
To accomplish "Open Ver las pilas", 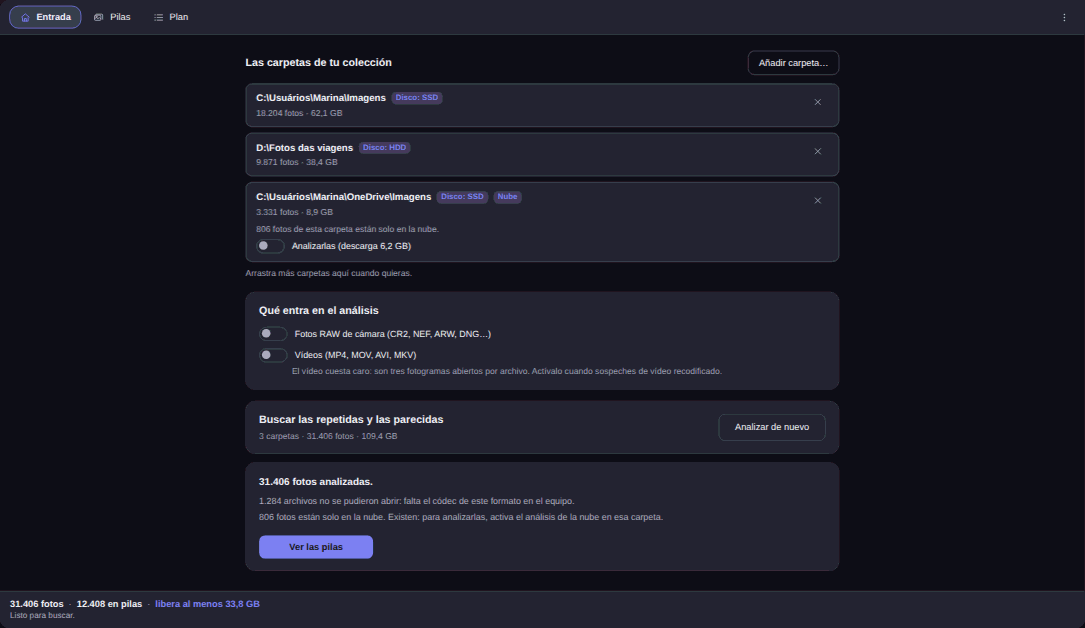I will [x=316, y=547].
